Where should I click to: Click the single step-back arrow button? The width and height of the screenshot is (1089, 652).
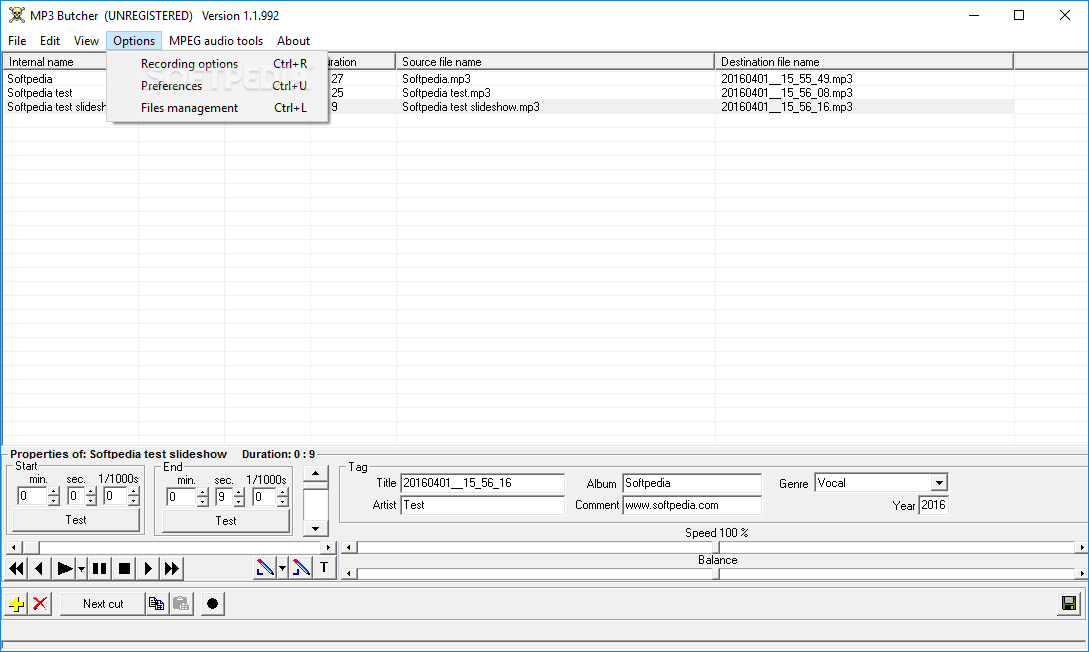tap(40, 569)
